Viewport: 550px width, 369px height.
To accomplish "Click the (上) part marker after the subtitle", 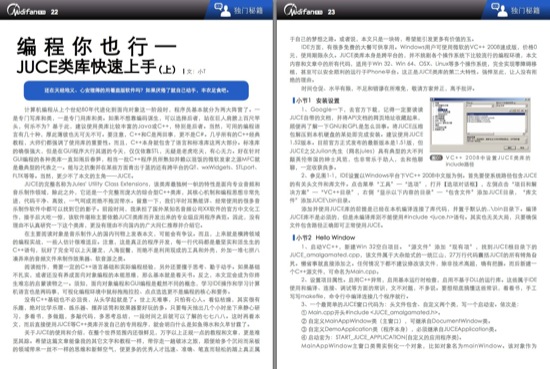I will [167, 69].
